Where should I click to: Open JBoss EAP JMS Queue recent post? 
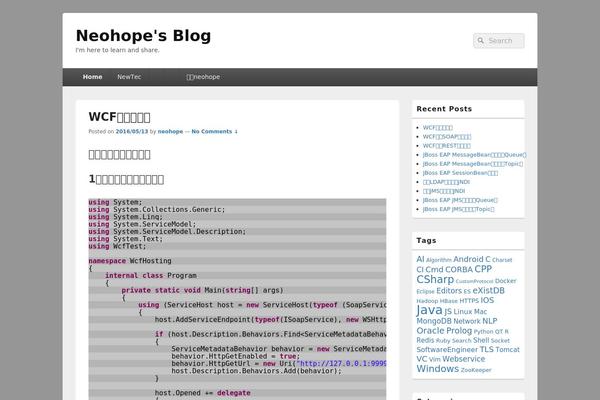(x=460, y=200)
